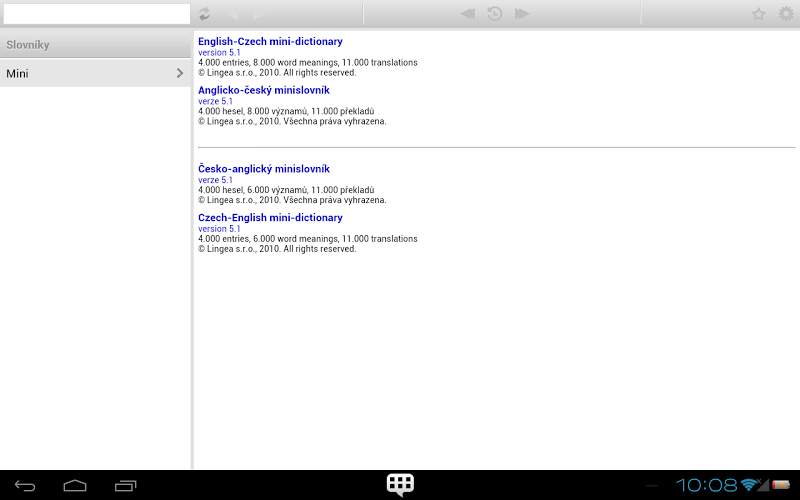Click the English-Czech mini-dictionary title
The image size is (800, 500).
(x=270, y=41)
